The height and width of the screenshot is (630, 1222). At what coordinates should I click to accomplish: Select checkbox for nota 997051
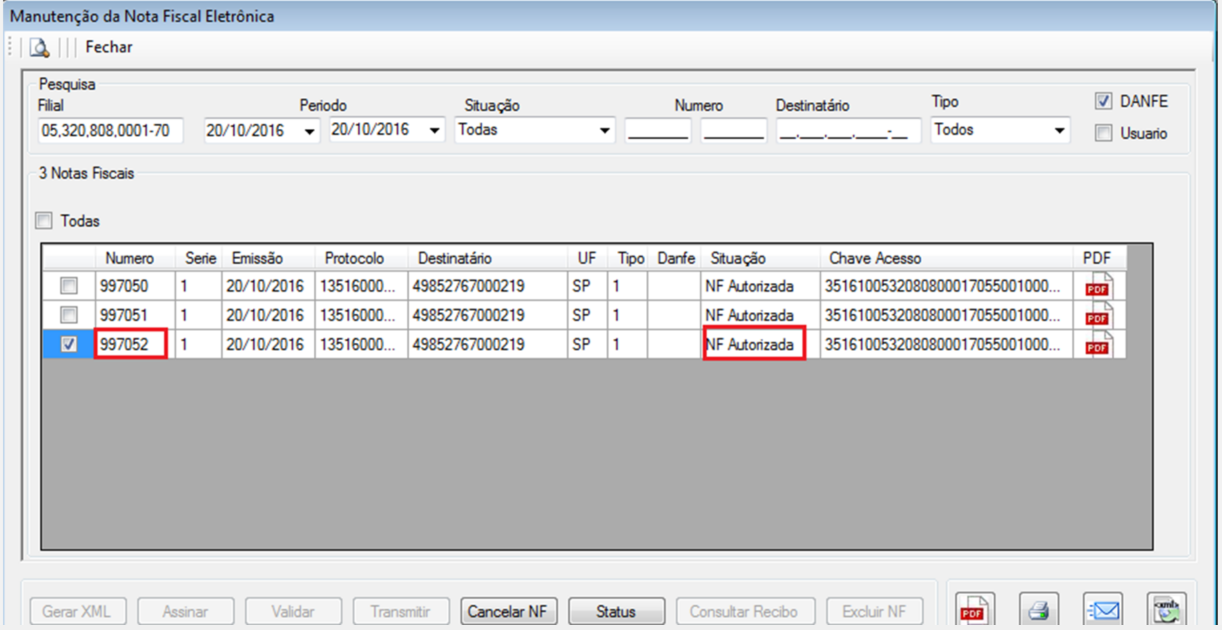(x=68, y=315)
